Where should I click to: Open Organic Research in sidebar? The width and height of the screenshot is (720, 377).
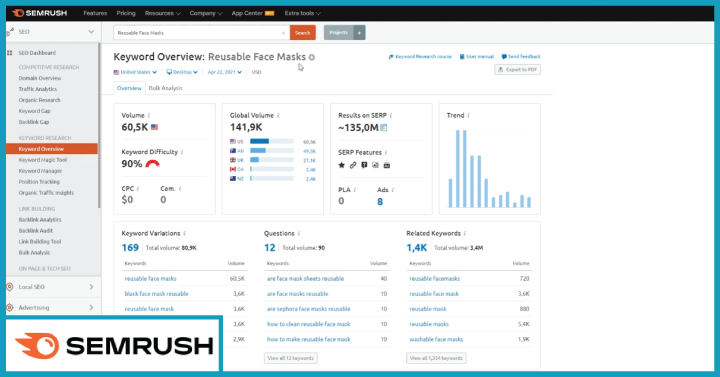39,100
